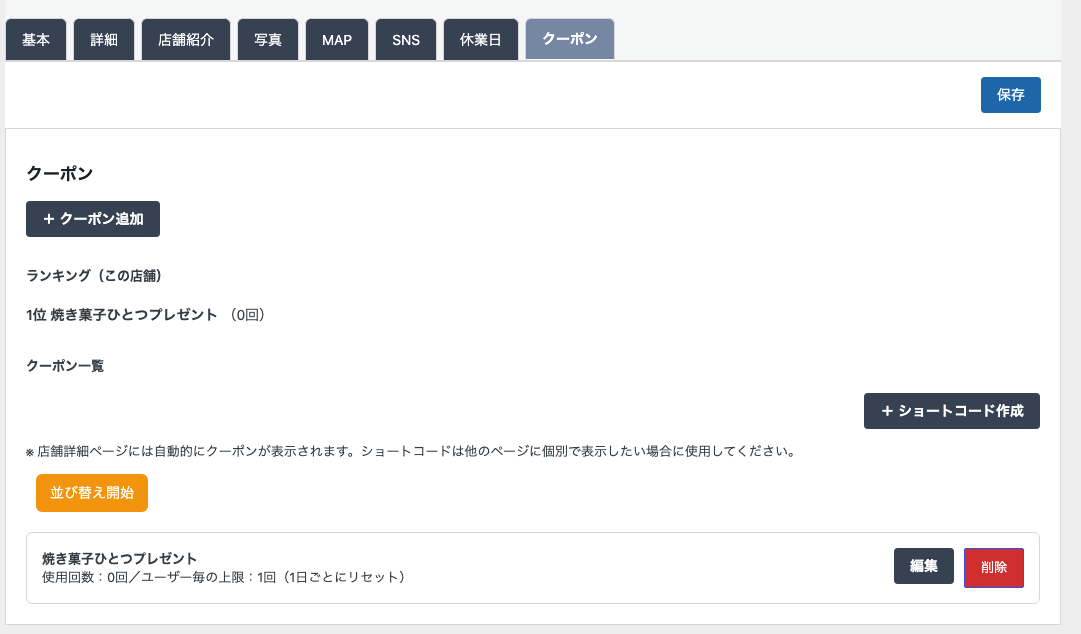Delete the 焼き菓子ひとつプレゼント coupon

click(x=994, y=568)
